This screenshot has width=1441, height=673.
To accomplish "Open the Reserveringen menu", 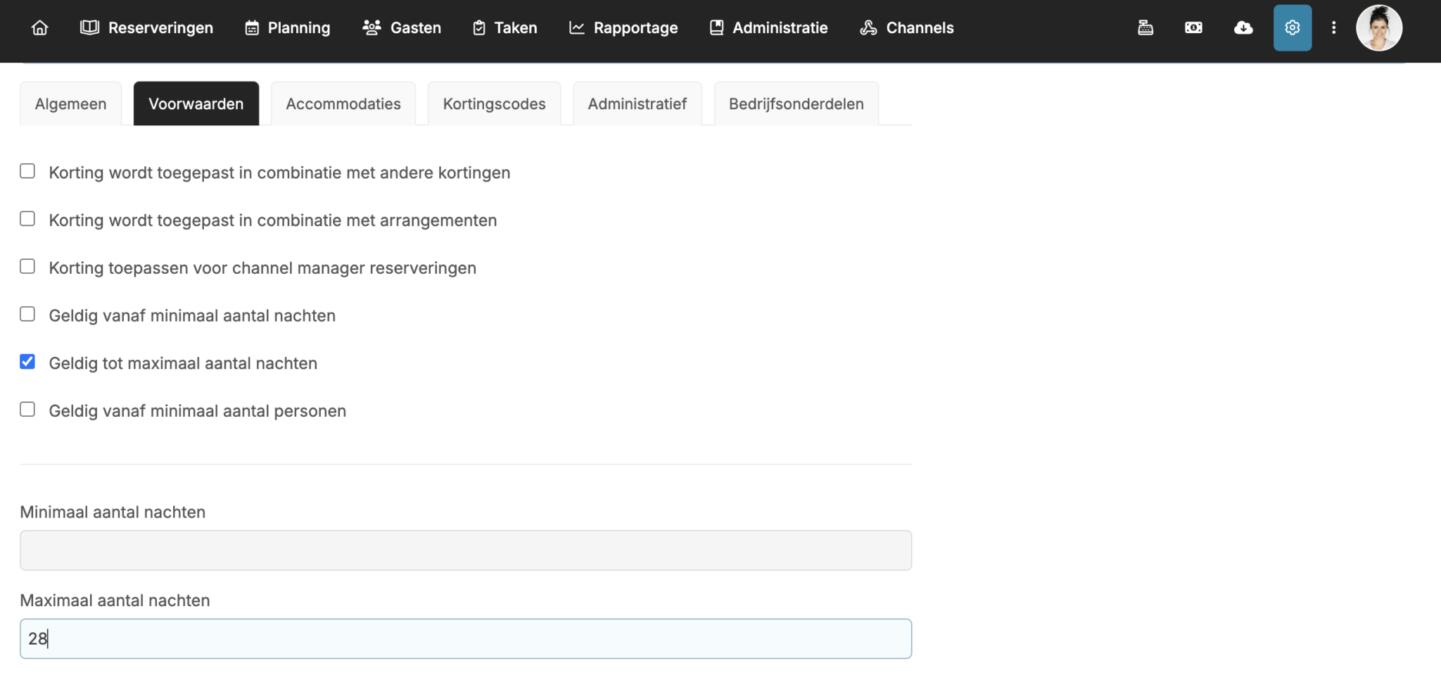I will 147,28.
